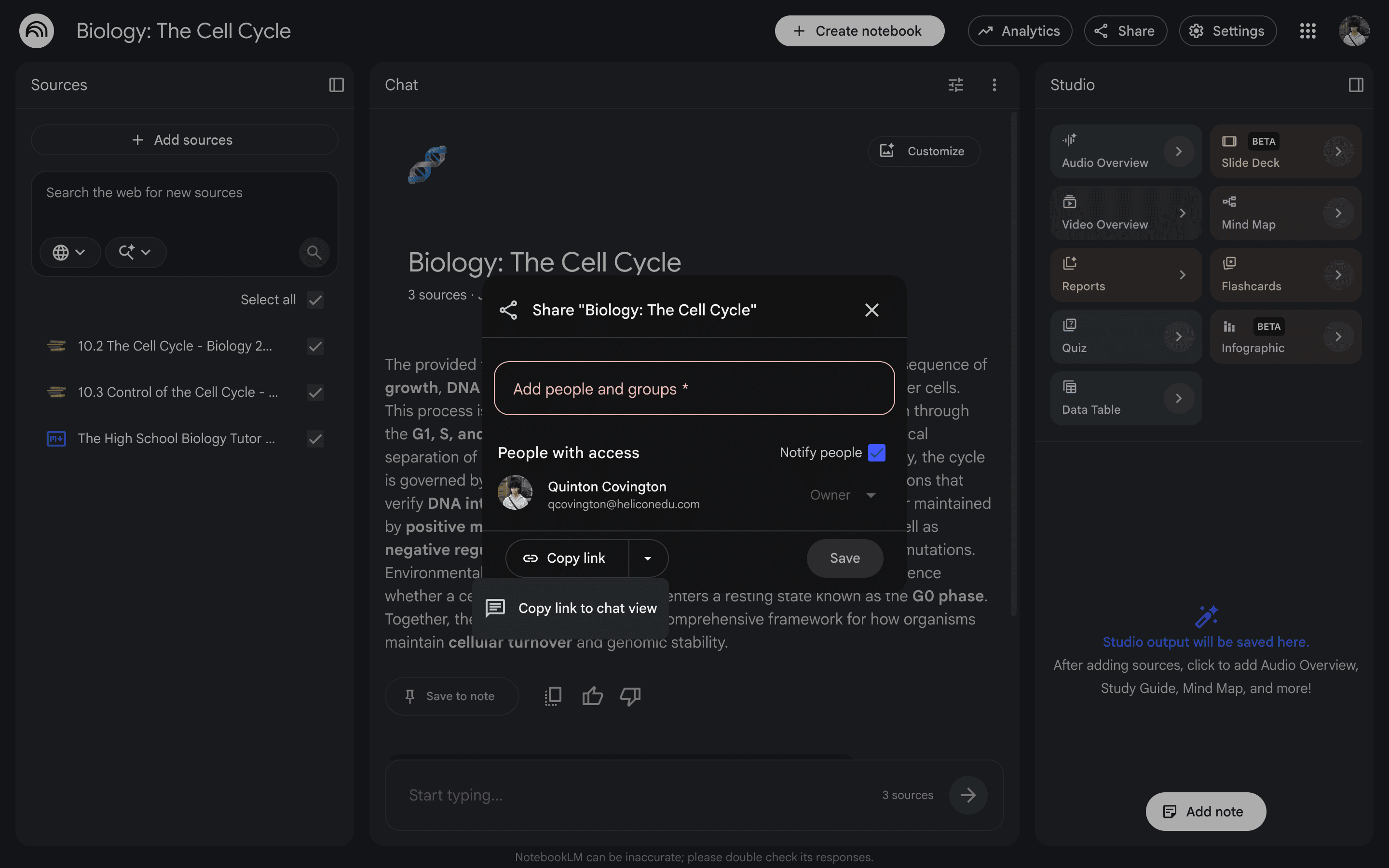Open Mind Map tile
Screen dimensions: 1389x868
[1286, 213]
